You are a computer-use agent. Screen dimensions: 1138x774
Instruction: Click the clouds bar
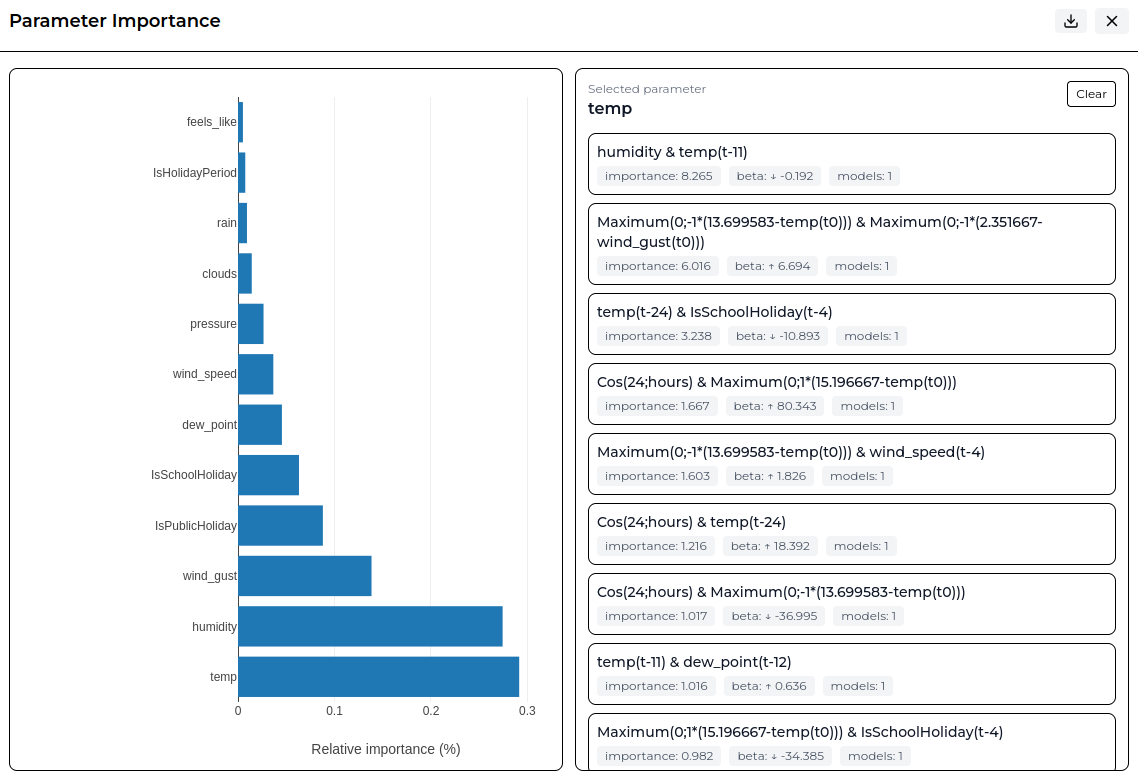(245, 273)
